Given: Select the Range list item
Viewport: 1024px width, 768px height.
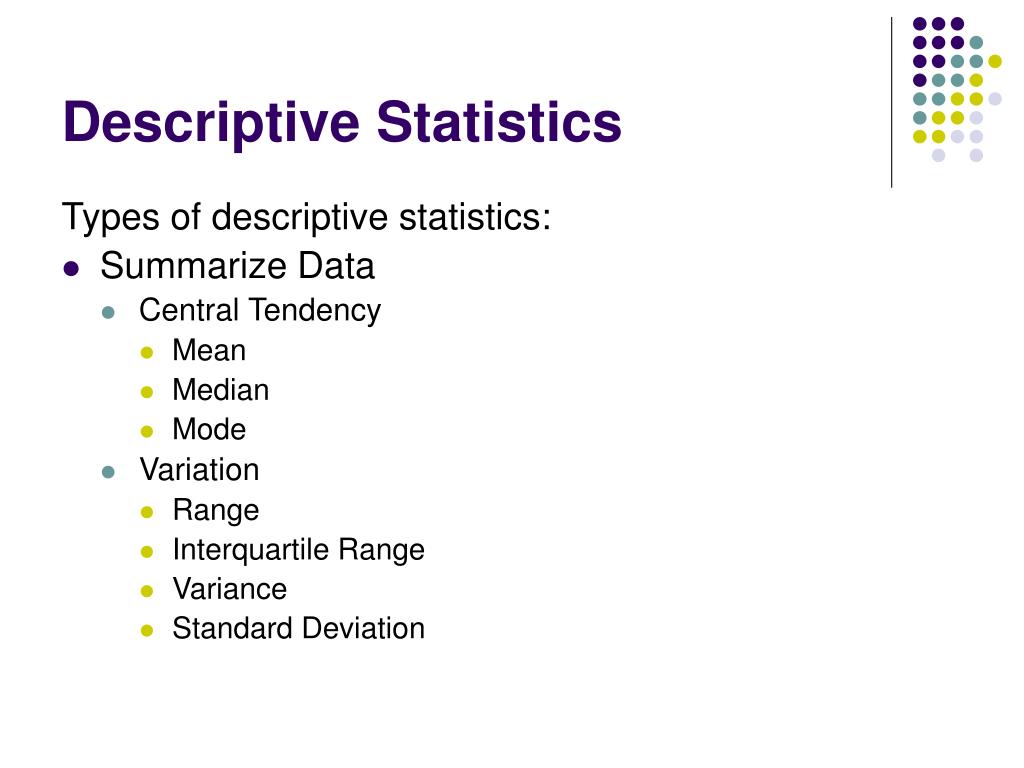Looking at the screenshot, I should point(216,511).
